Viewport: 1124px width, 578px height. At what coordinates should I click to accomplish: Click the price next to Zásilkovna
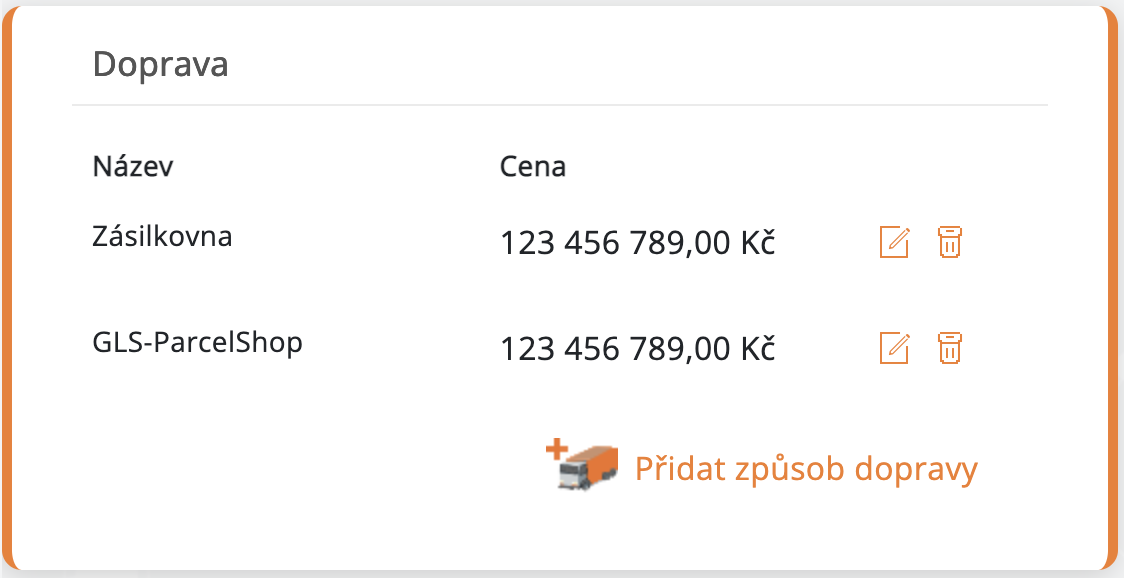(637, 242)
